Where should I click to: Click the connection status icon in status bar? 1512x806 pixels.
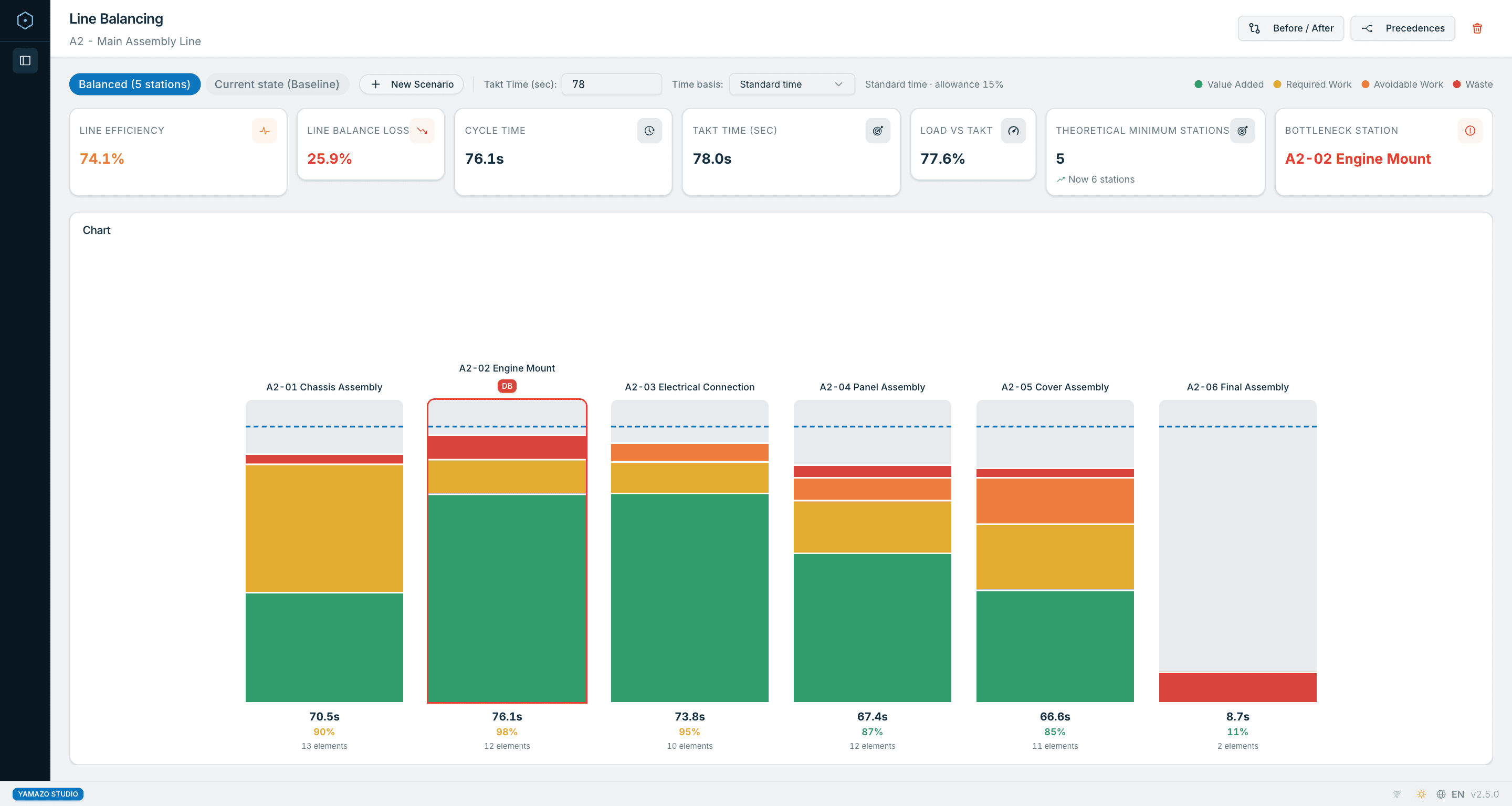click(x=1397, y=794)
